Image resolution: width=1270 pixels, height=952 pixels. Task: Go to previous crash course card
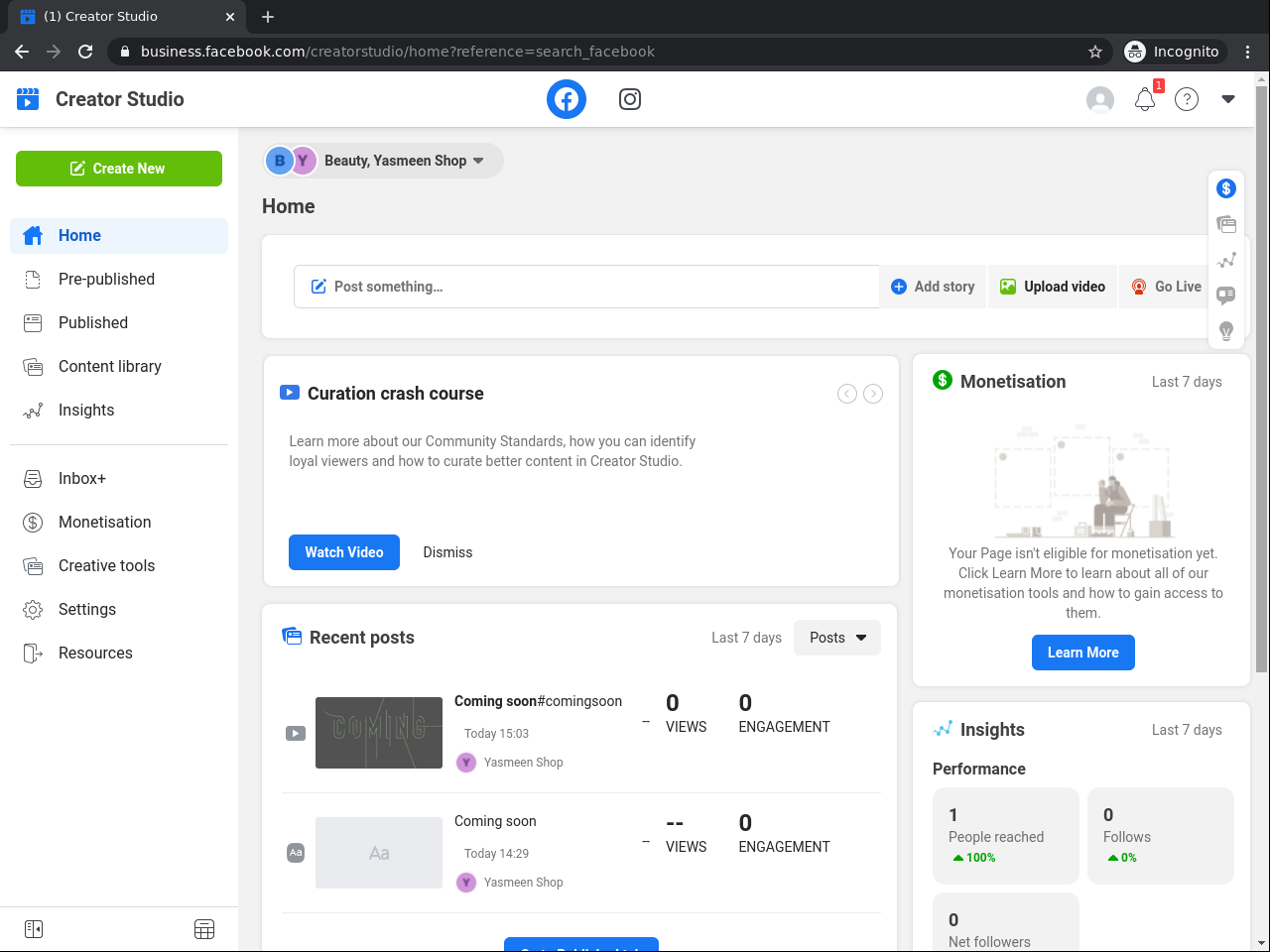tap(847, 394)
